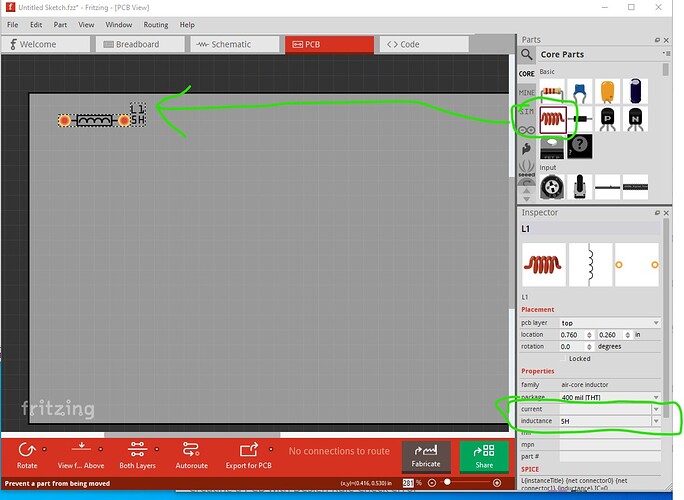Open the SIM parts bin
Image resolution: width=684 pixels, height=500 pixels.
click(x=527, y=112)
